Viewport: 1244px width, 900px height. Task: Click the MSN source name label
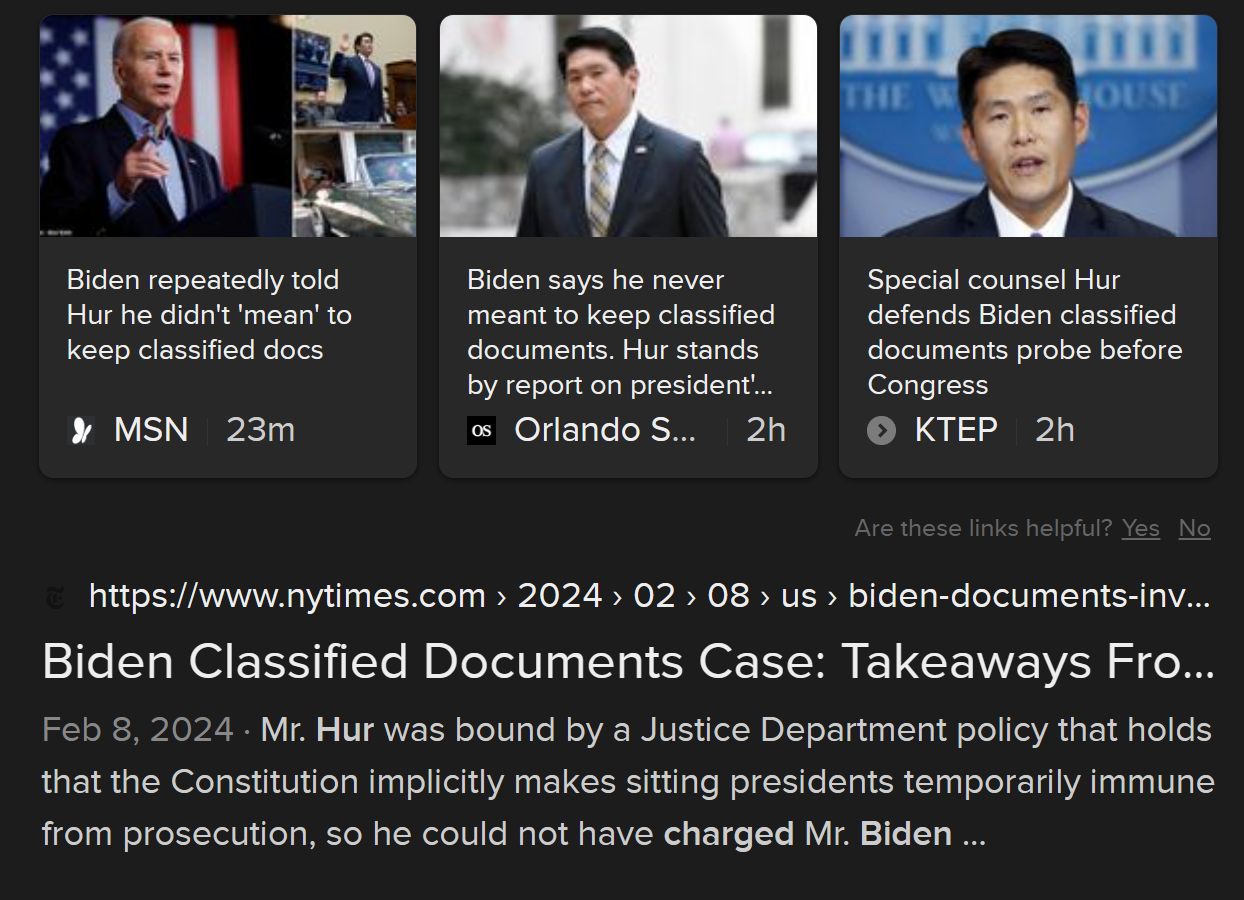[151, 430]
